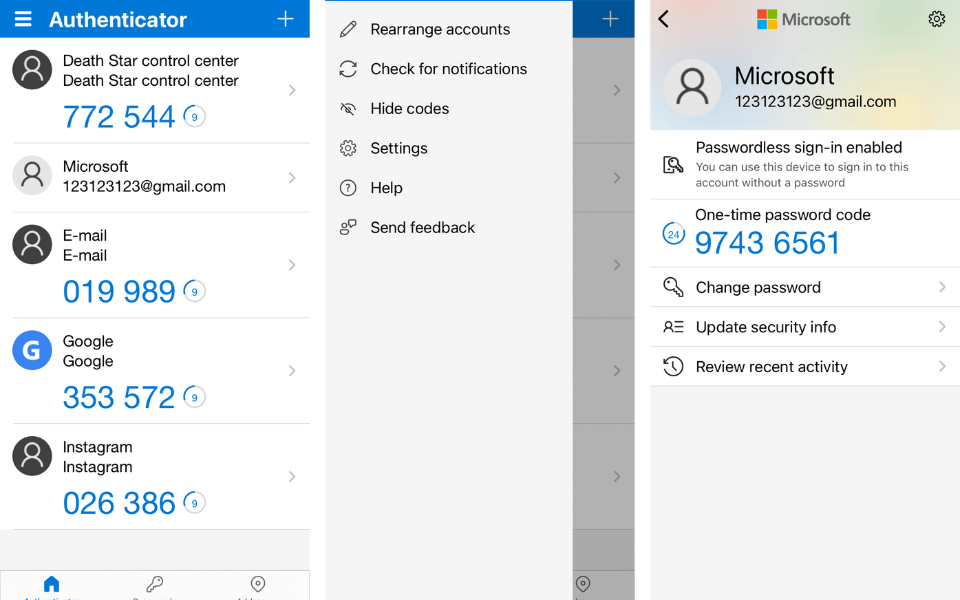The width and height of the screenshot is (960, 600).
Task: Click timer circle next to code 026 386
Action: [195, 503]
